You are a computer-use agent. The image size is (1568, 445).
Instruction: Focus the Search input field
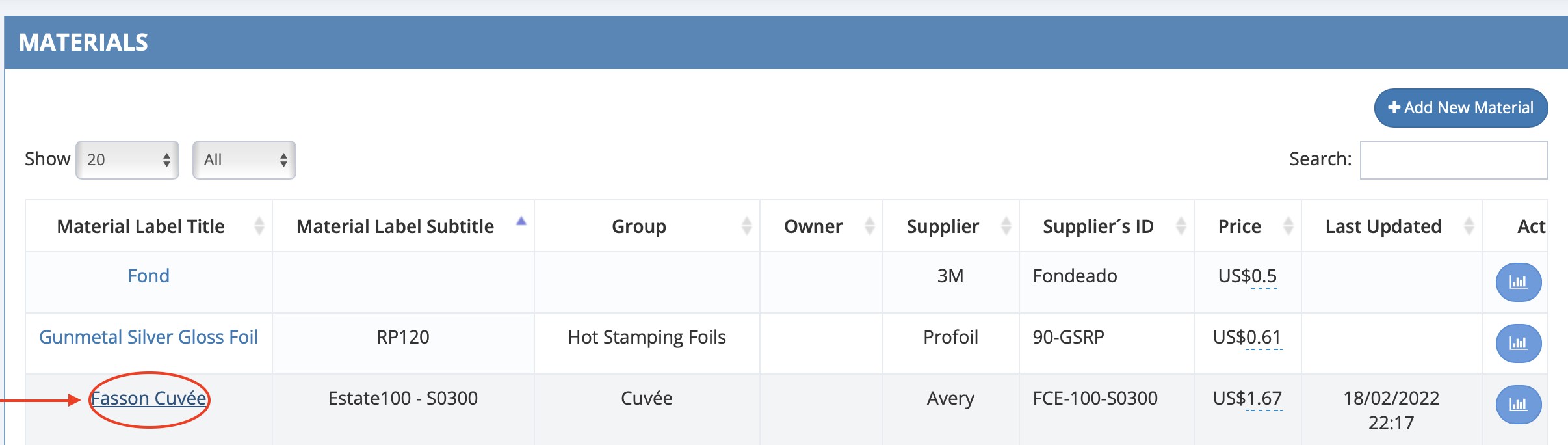1454,160
